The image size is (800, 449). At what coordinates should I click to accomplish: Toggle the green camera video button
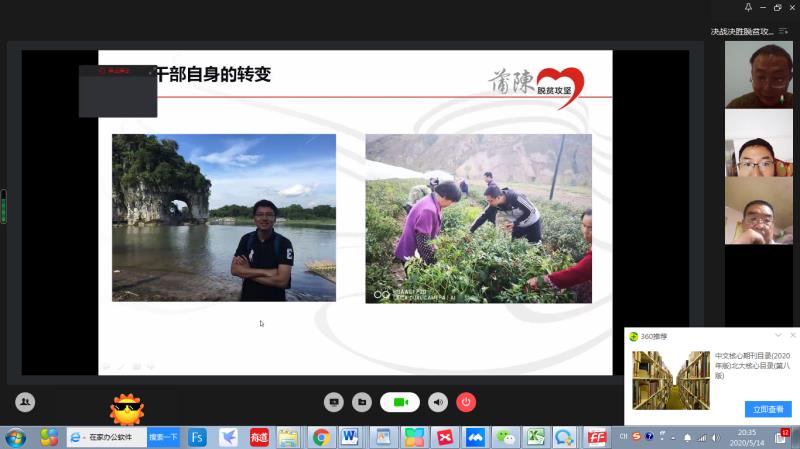coord(400,402)
